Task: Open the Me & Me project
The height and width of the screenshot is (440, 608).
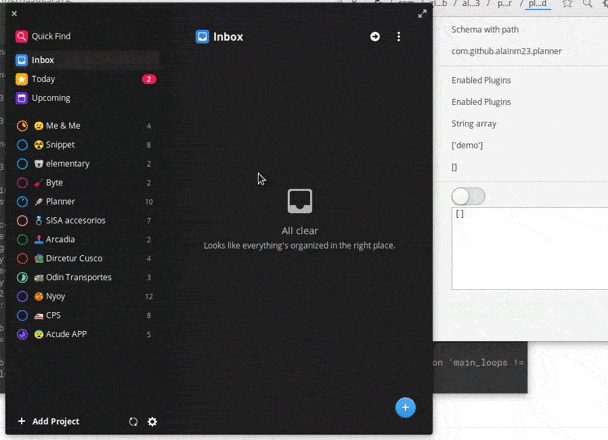Action: (x=86, y=126)
